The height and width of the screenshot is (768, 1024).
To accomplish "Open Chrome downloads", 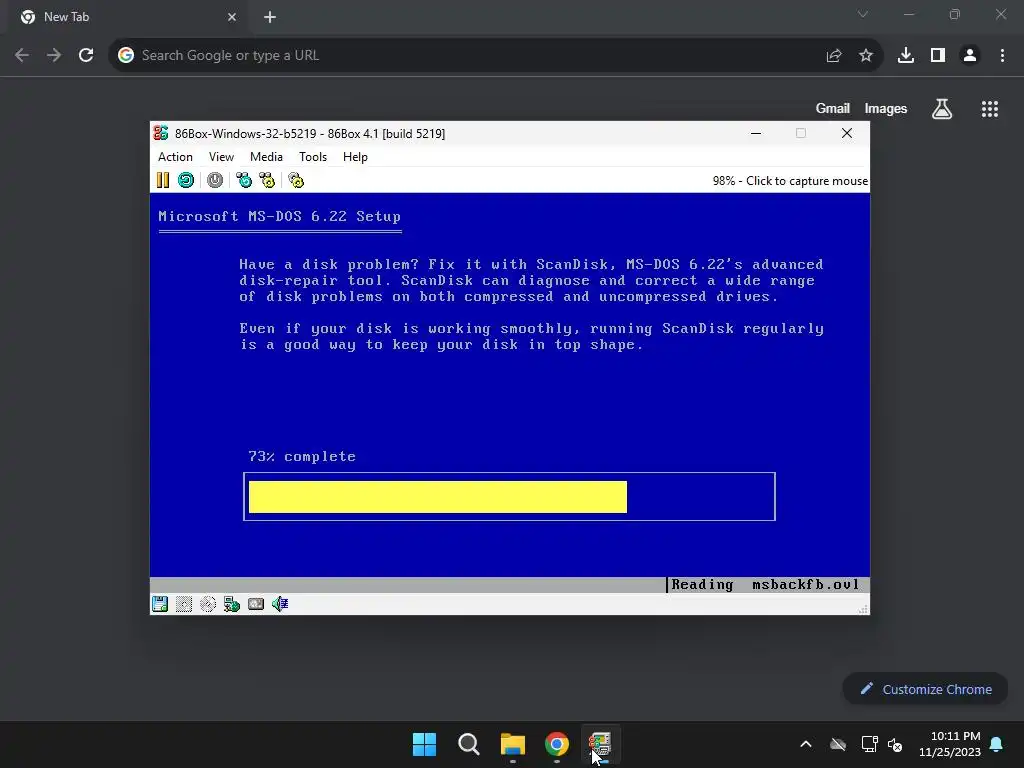I will pos(906,56).
